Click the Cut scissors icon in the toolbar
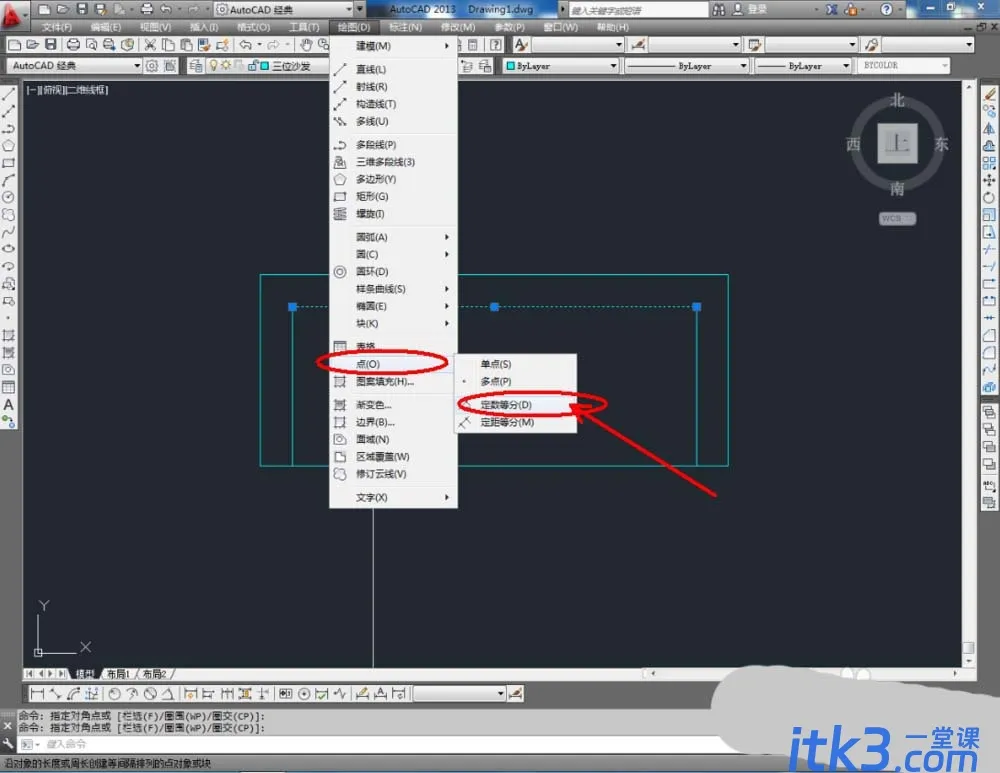Image resolution: width=1000 pixels, height=773 pixels. (150, 45)
